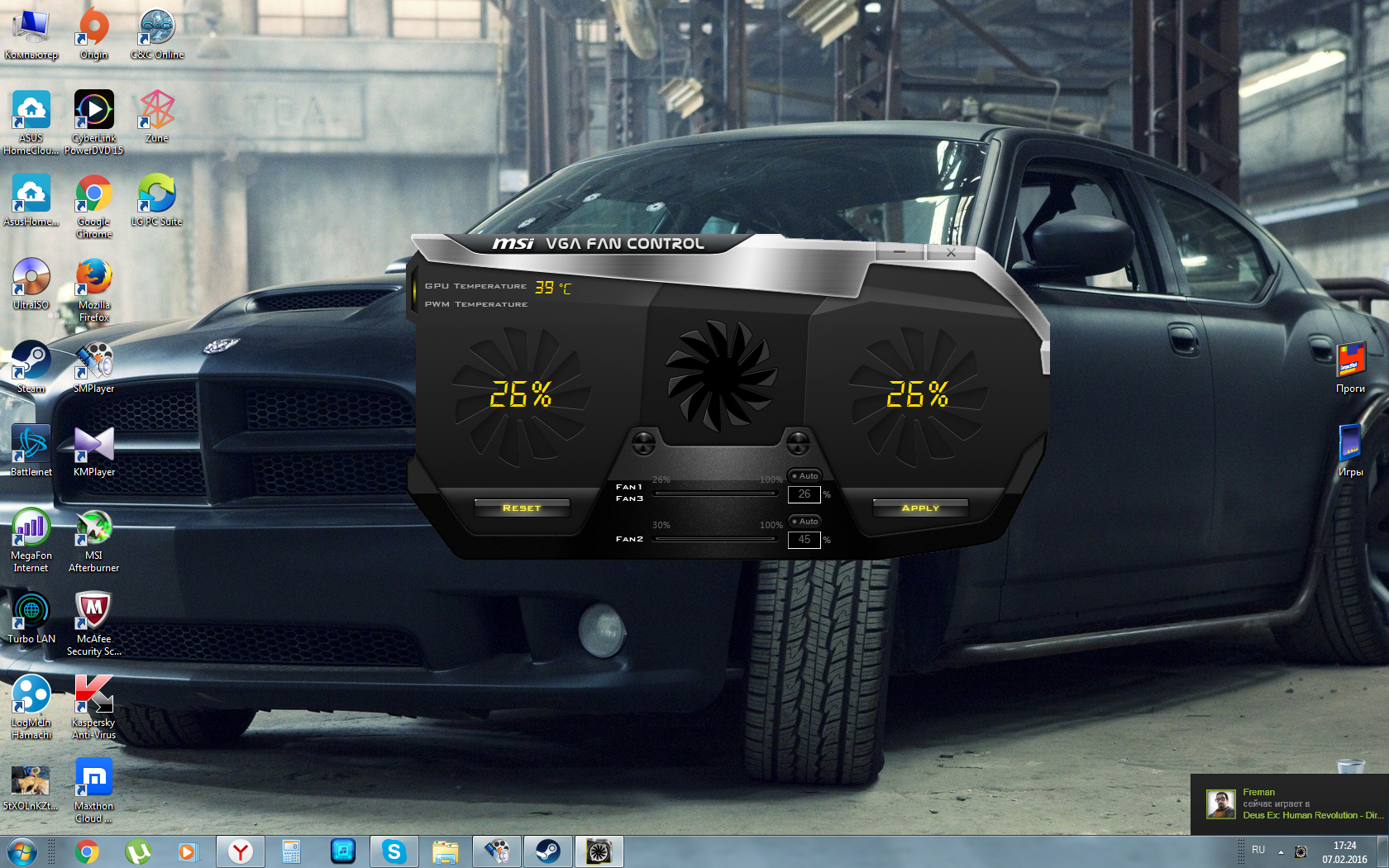Switch to Steam on the taskbar
The image size is (1389, 868).
pyautogui.click(x=547, y=851)
